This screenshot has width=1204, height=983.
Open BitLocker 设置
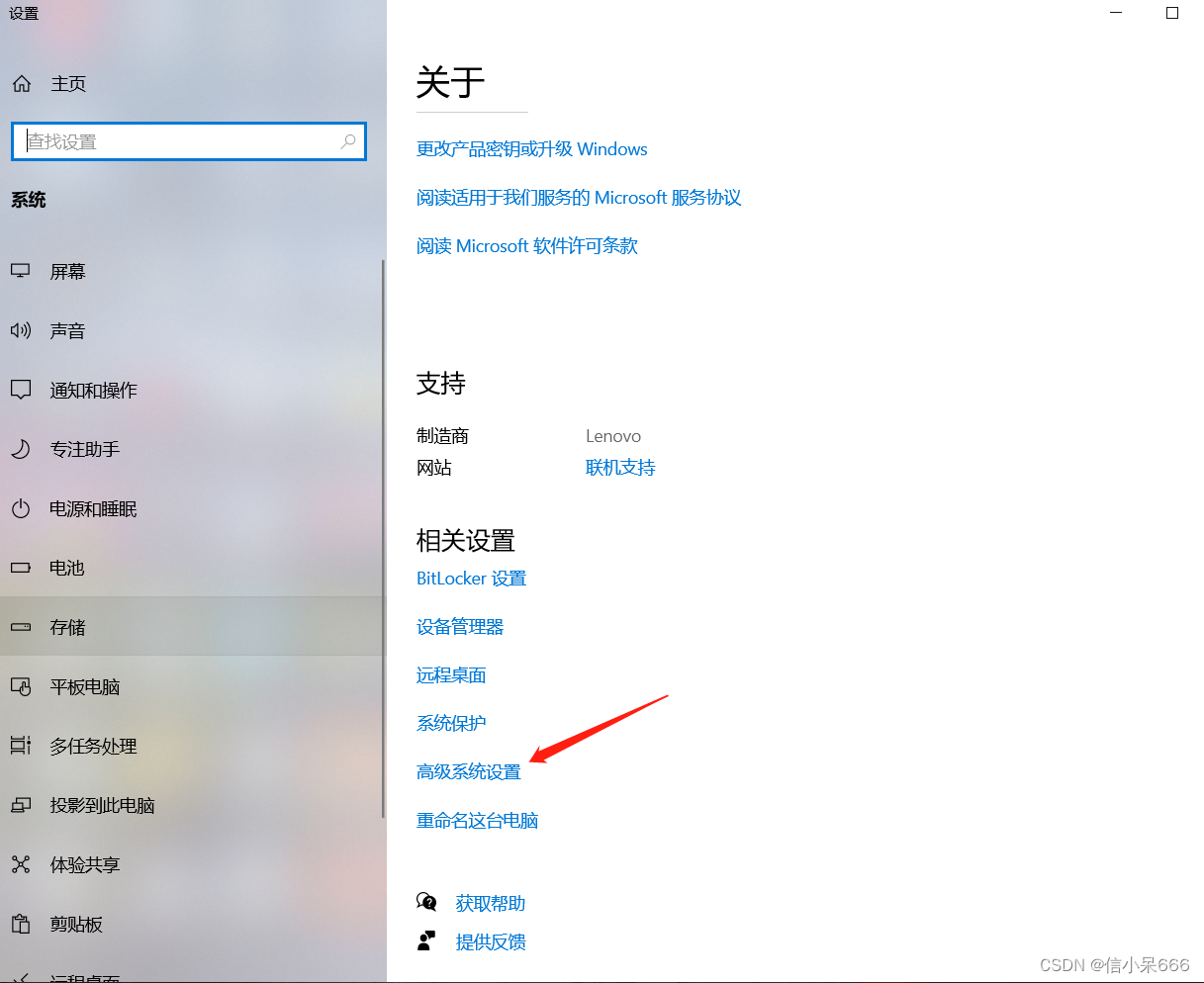pos(471,579)
